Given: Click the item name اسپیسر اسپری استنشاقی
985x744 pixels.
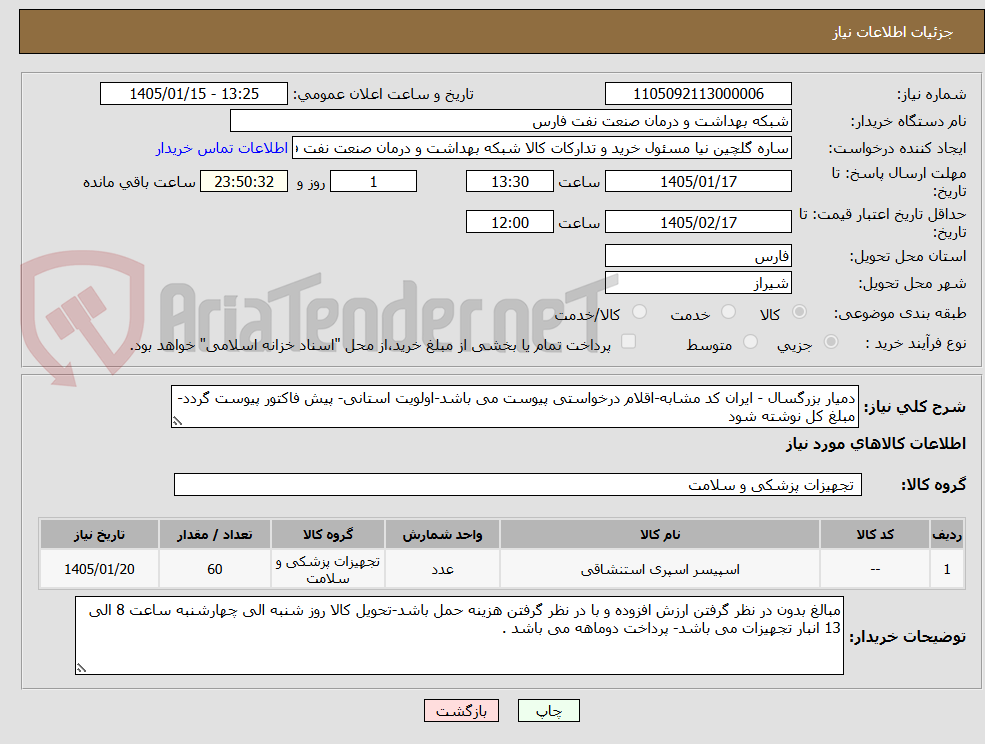Looking at the screenshot, I should (x=660, y=570).
